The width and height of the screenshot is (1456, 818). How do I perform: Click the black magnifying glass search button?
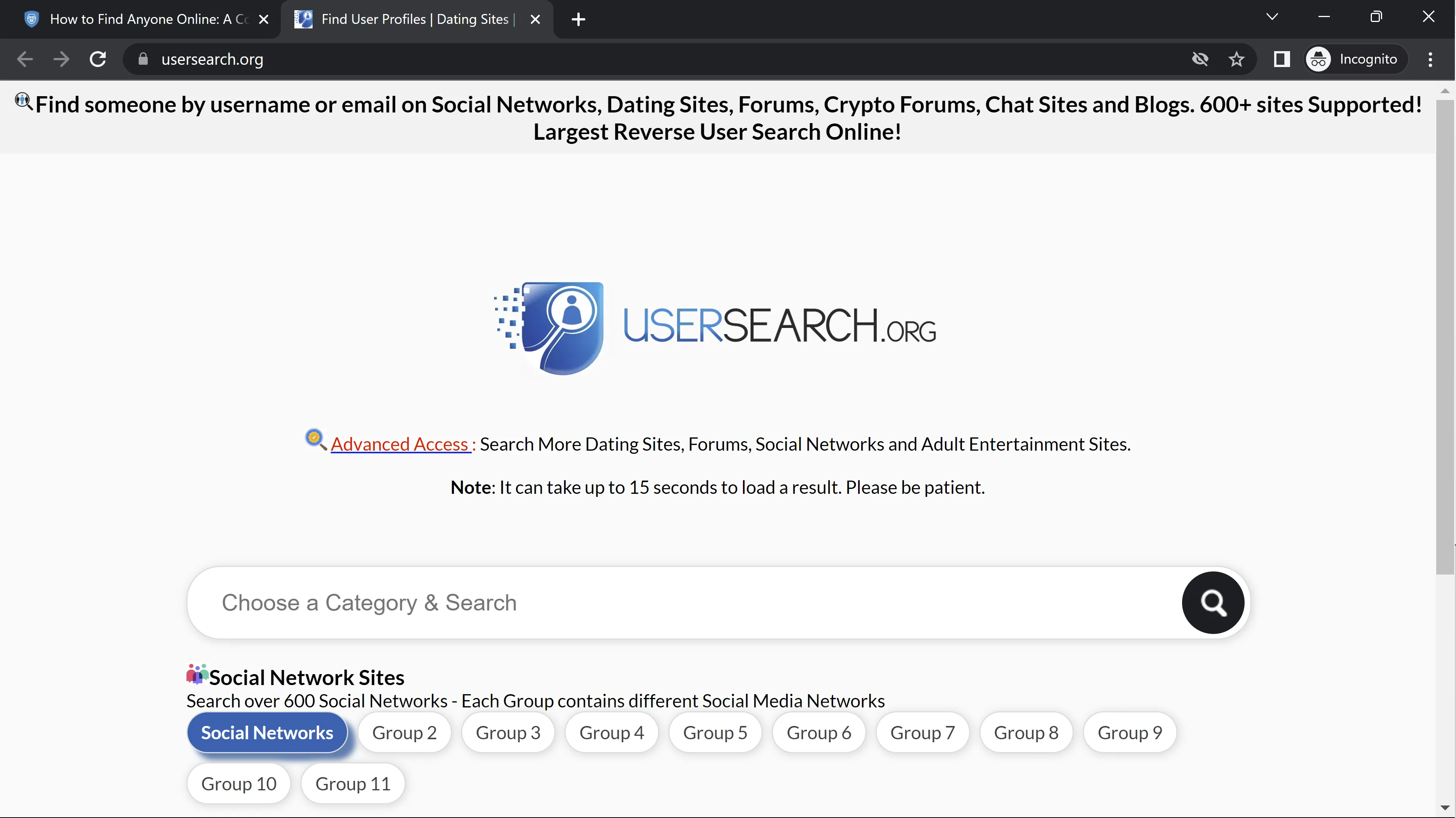(x=1212, y=603)
